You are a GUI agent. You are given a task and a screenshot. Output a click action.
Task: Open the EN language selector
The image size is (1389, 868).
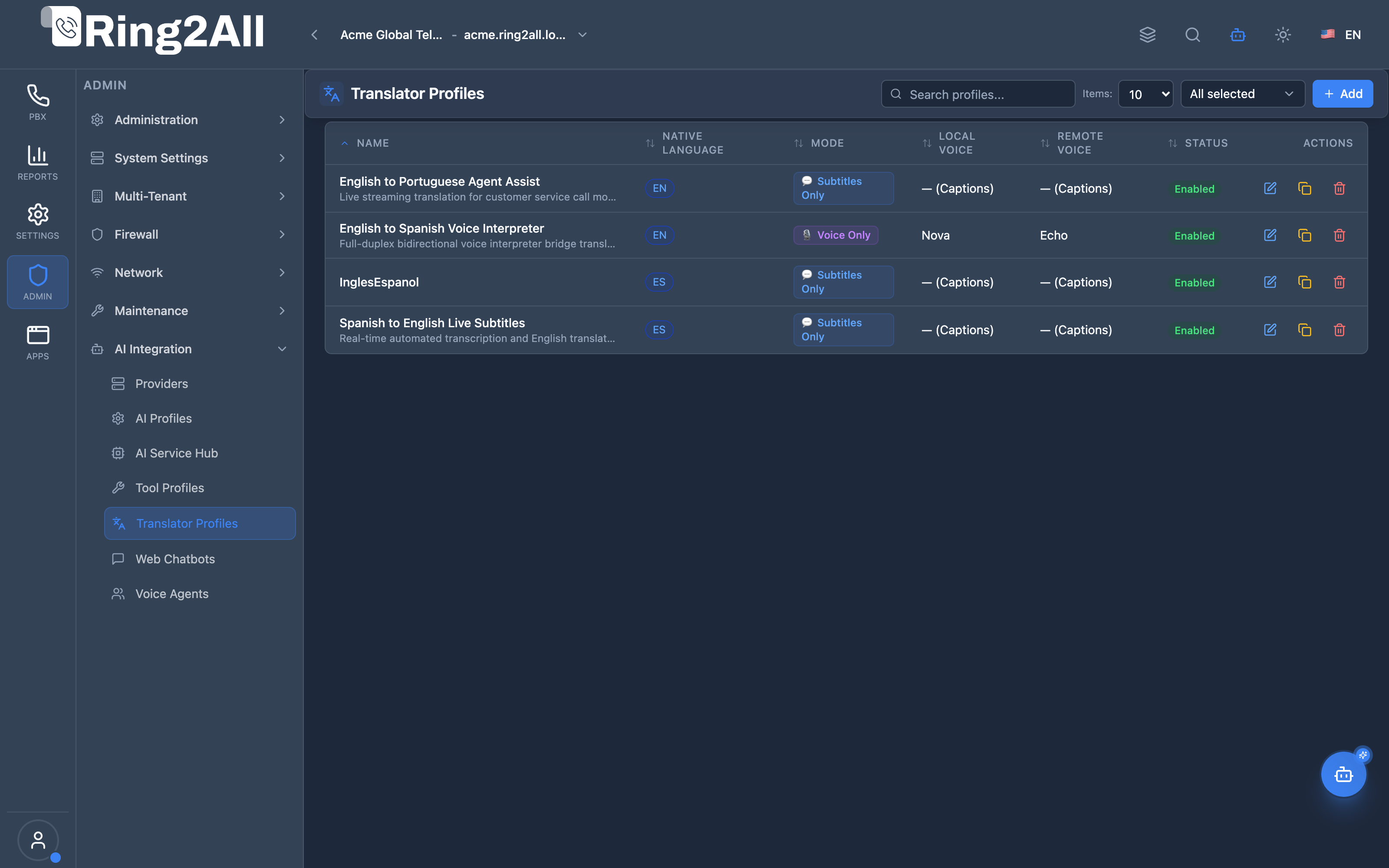(1341, 34)
